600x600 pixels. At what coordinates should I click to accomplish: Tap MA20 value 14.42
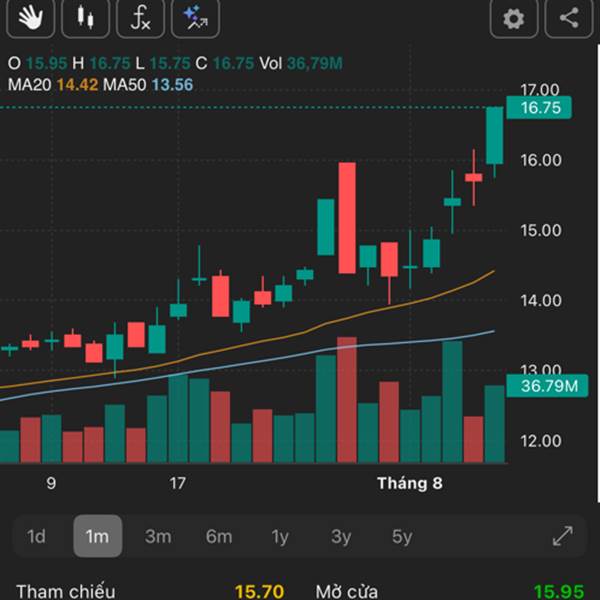click(78, 85)
